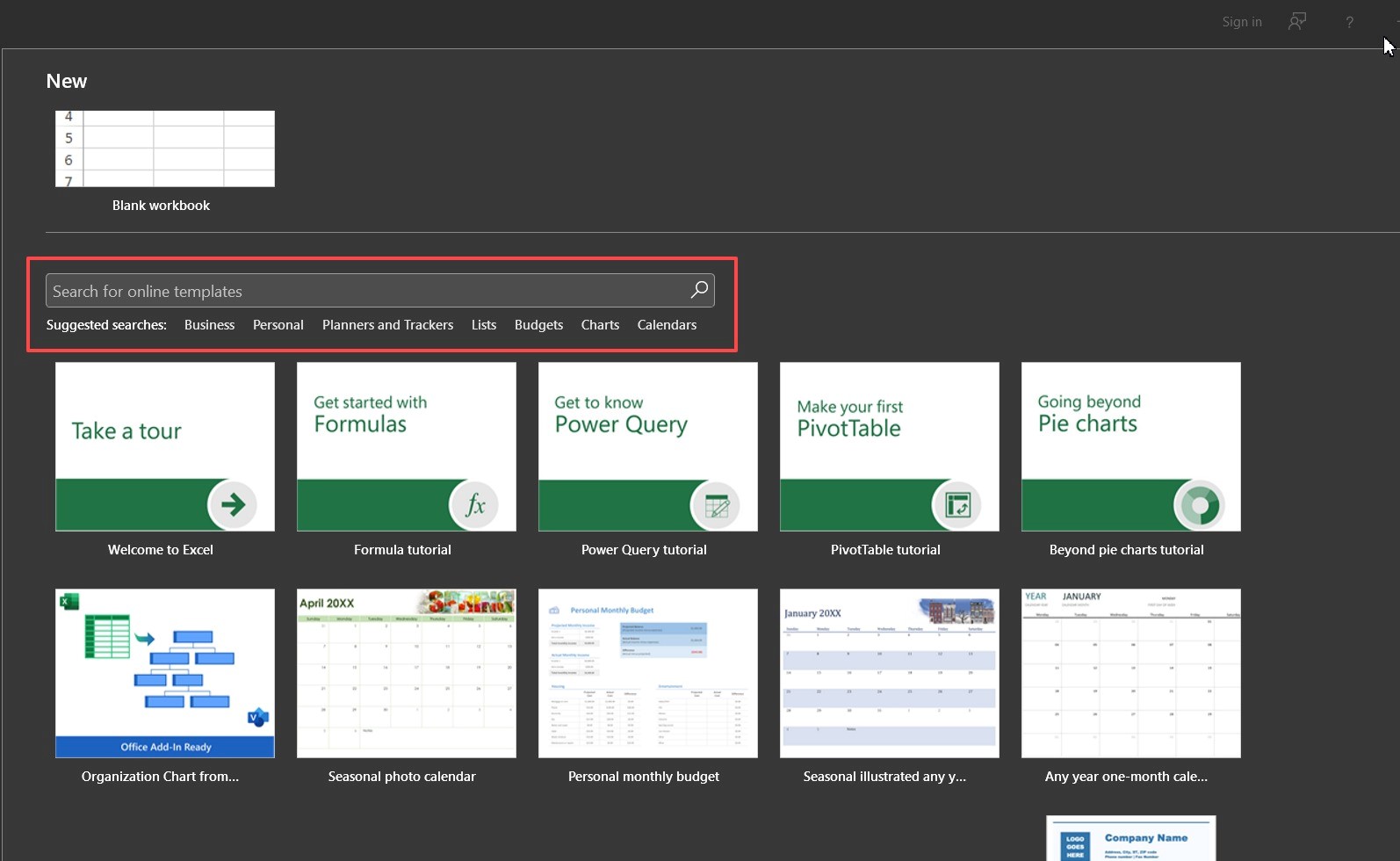Screen dimensions: 1400x861
Task: Click the Visio logo on organization chart thumbnail
Action: [257, 717]
